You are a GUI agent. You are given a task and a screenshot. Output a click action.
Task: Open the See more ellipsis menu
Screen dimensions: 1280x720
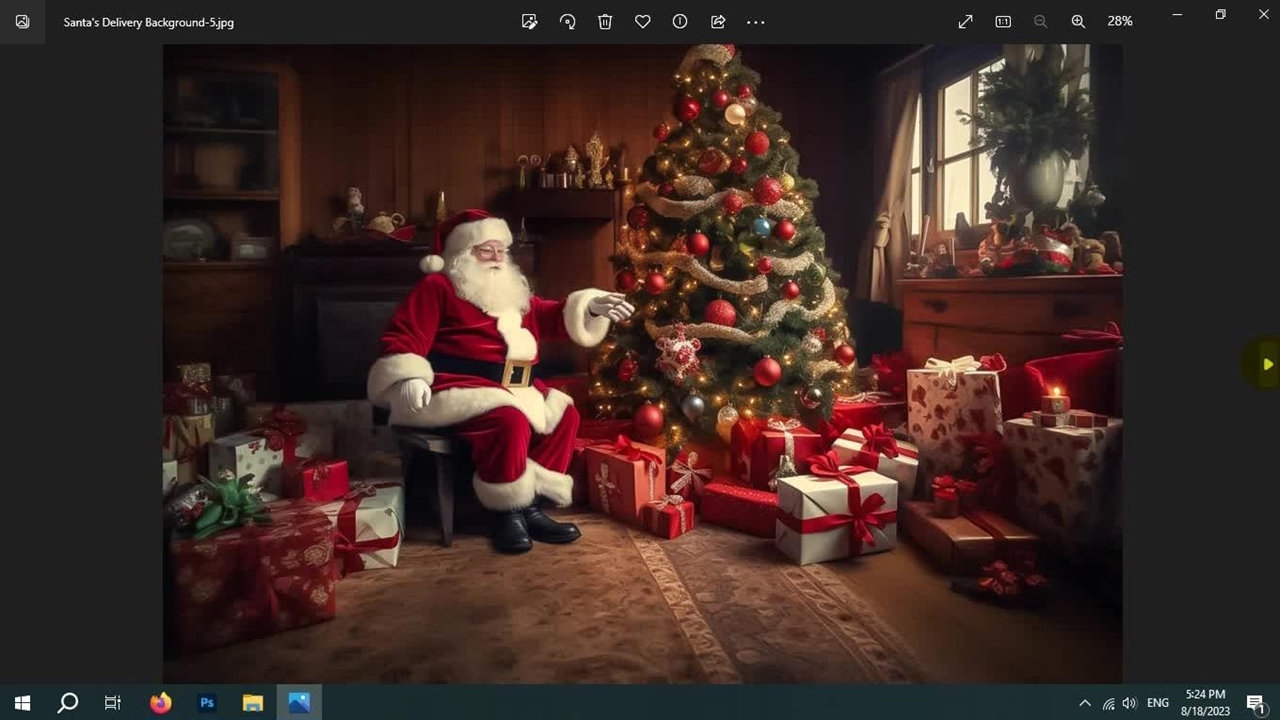pos(756,21)
